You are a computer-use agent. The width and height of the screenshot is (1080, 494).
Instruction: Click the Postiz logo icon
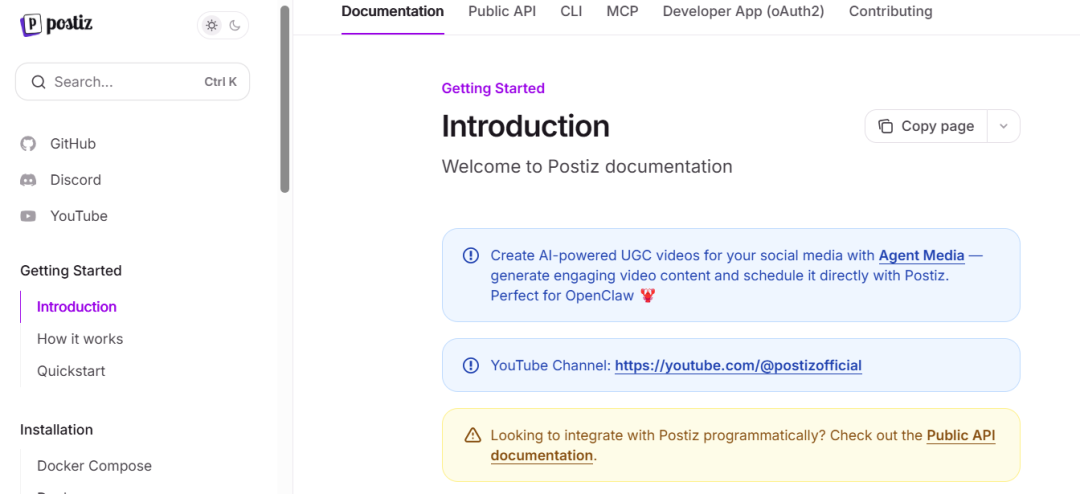click(31, 25)
